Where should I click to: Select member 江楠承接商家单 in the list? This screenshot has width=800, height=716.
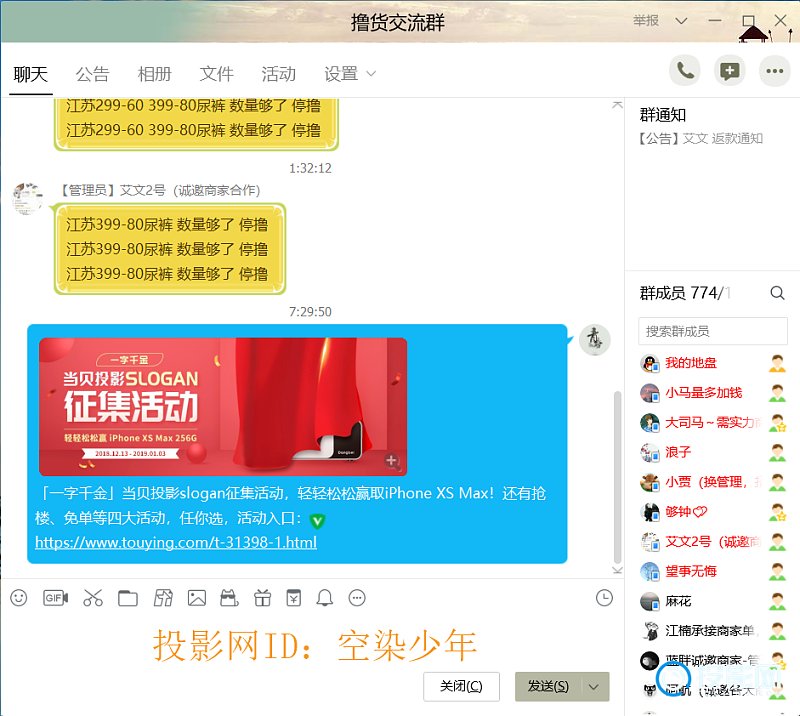click(x=713, y=631)
